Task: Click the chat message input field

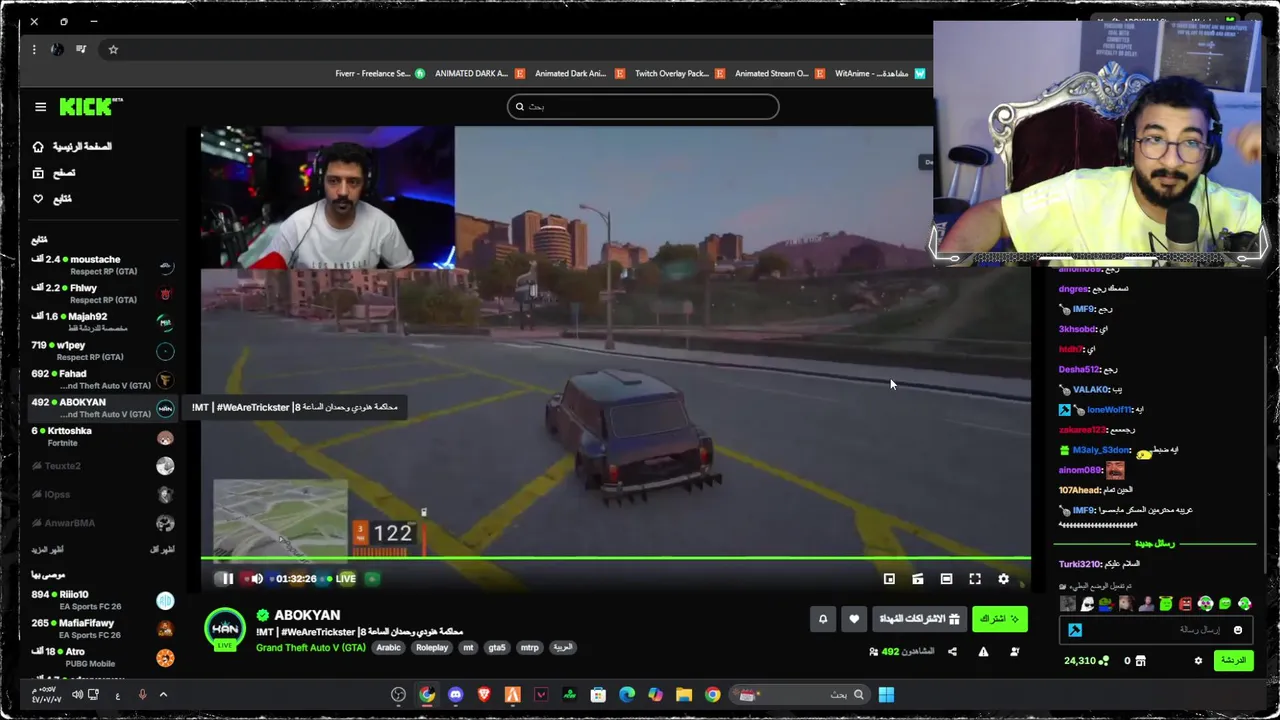Action: click(1157, 630)
